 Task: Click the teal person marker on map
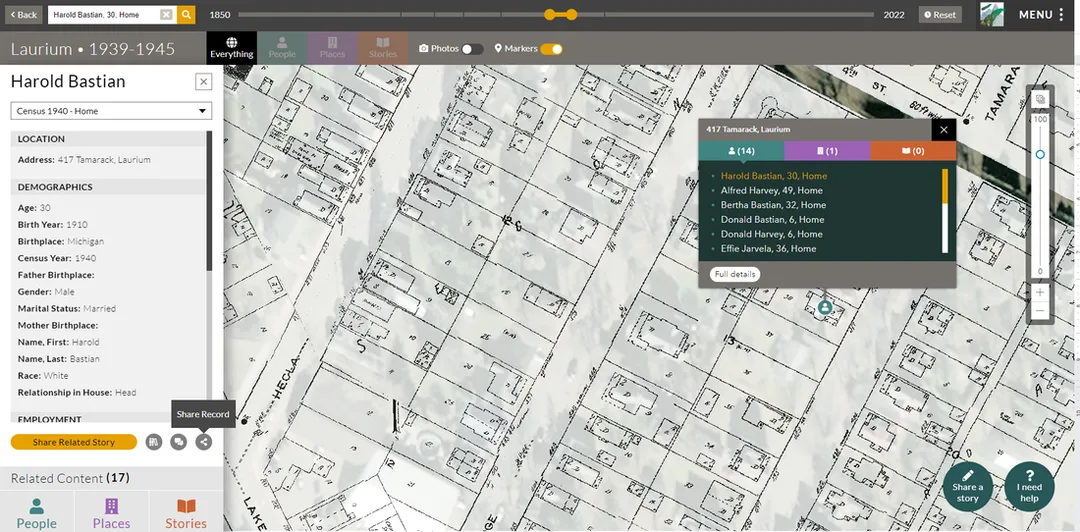point(824,307)
